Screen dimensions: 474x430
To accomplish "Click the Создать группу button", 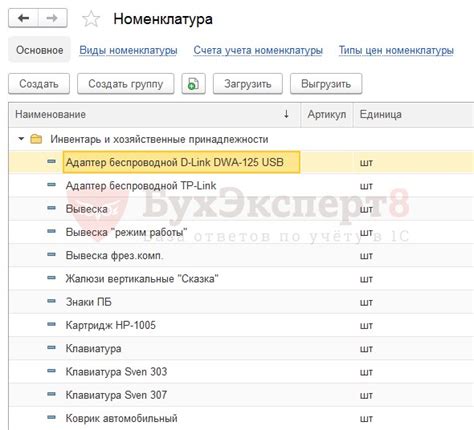I will coord(126,84).
